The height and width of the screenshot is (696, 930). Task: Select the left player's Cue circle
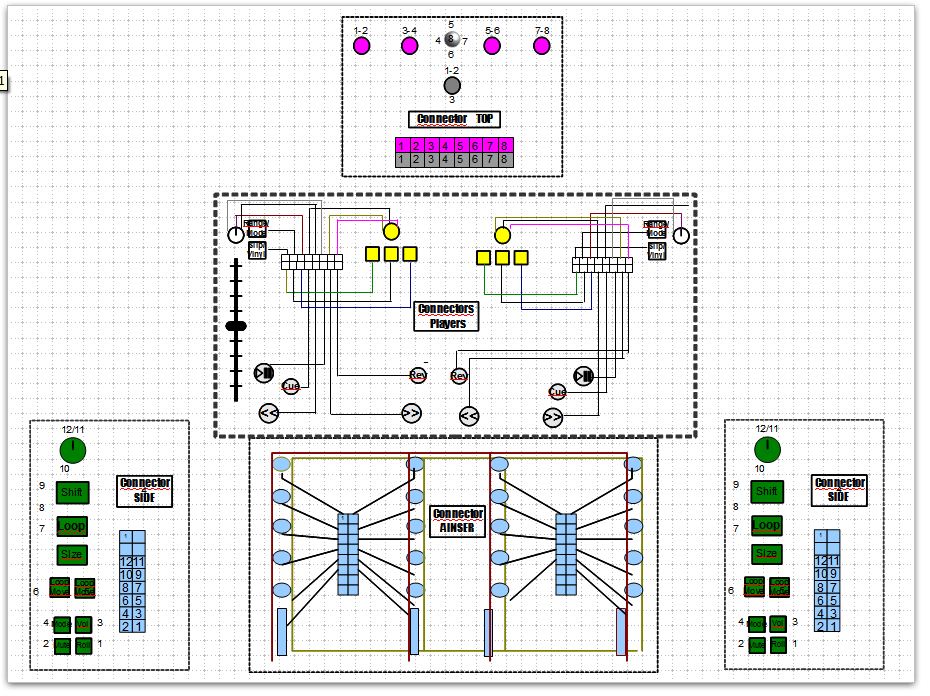(291, 386)
